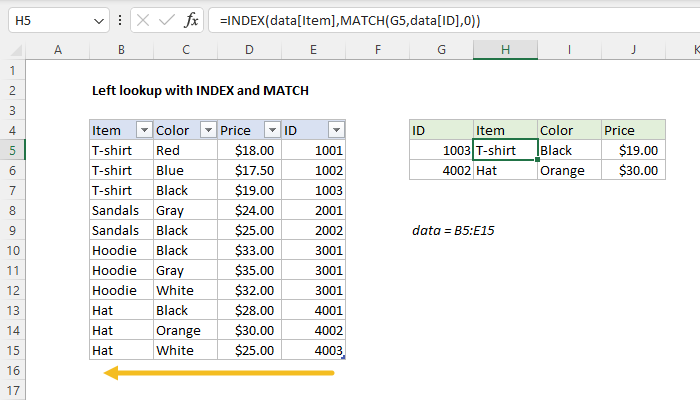Select the $28.00 price cell

[250, 310]
